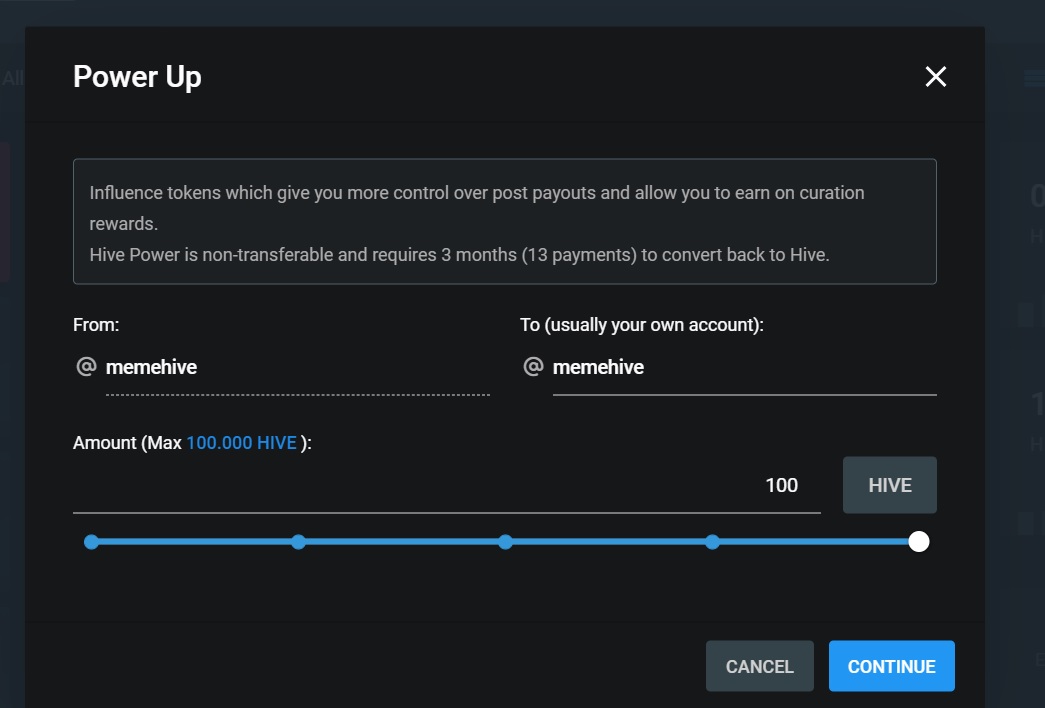Click the 'To (usually your own account):' label
Screen dimensions: 1045x708
coord(642,325)
